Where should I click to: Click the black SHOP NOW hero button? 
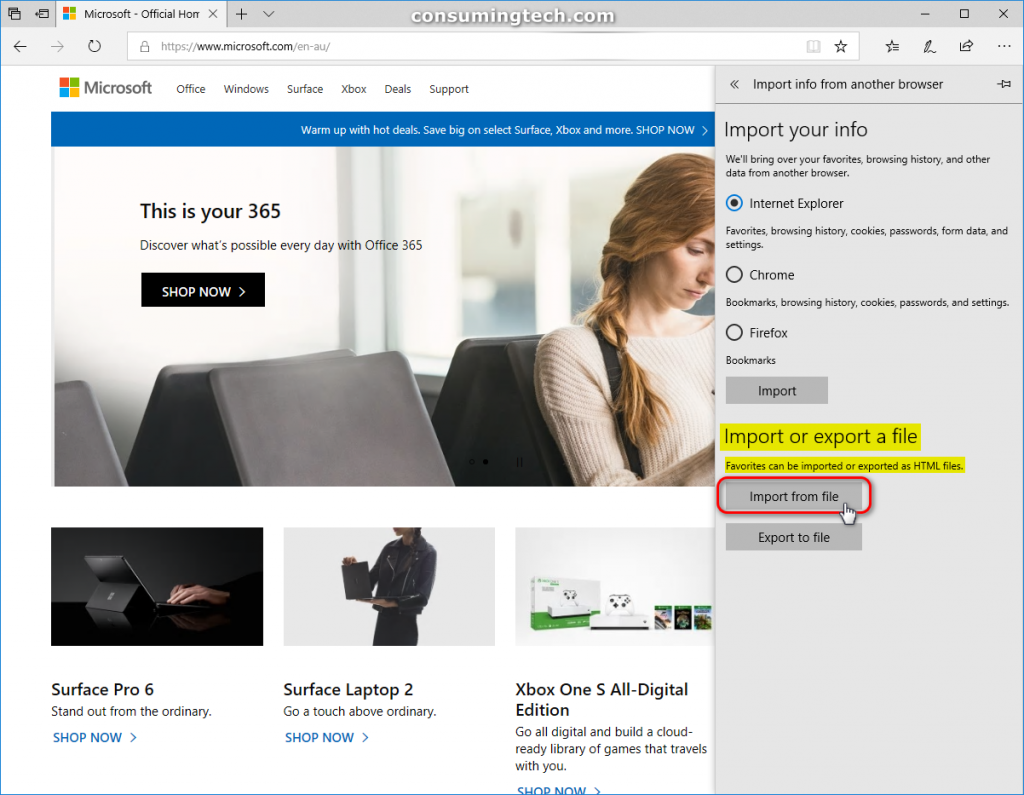(203, 291)
